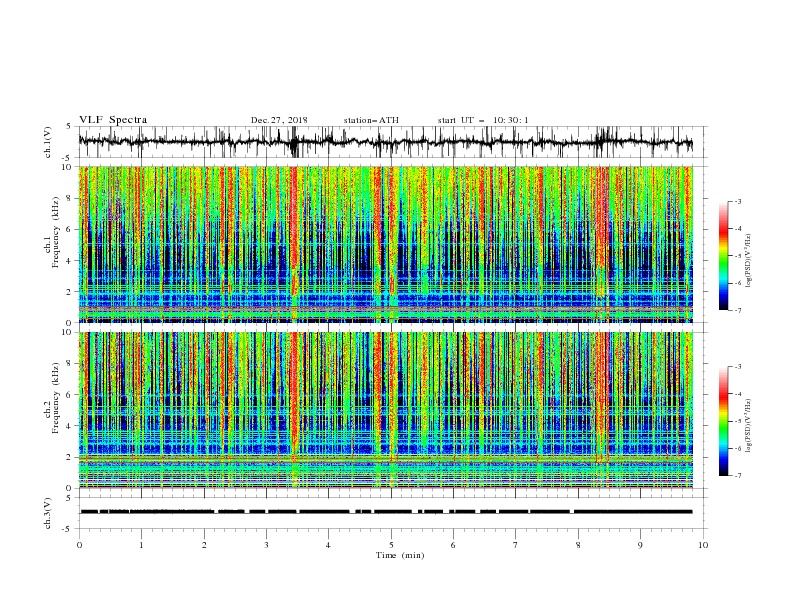792x612 pixels.
Task: Click the "station=ATH" label
Action: [371, 120]
